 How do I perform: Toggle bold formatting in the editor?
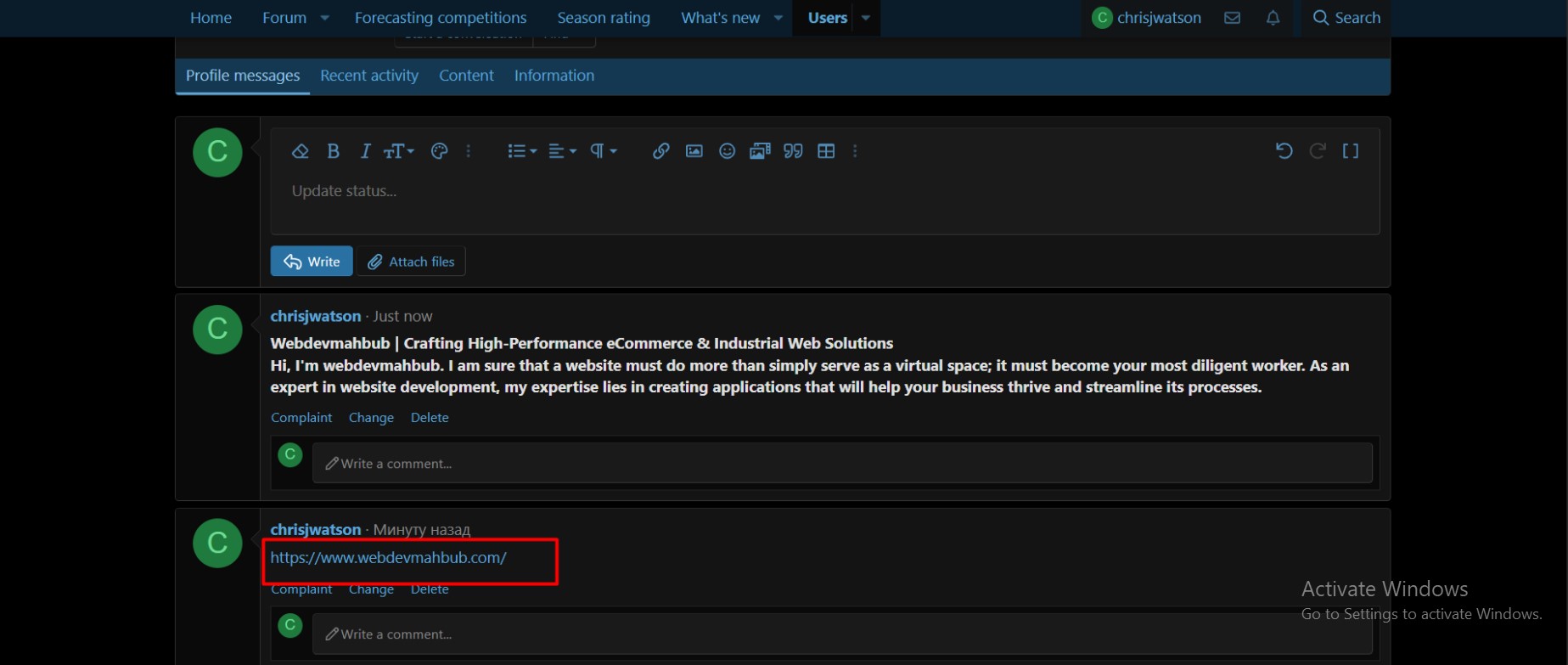pos(333,151)
